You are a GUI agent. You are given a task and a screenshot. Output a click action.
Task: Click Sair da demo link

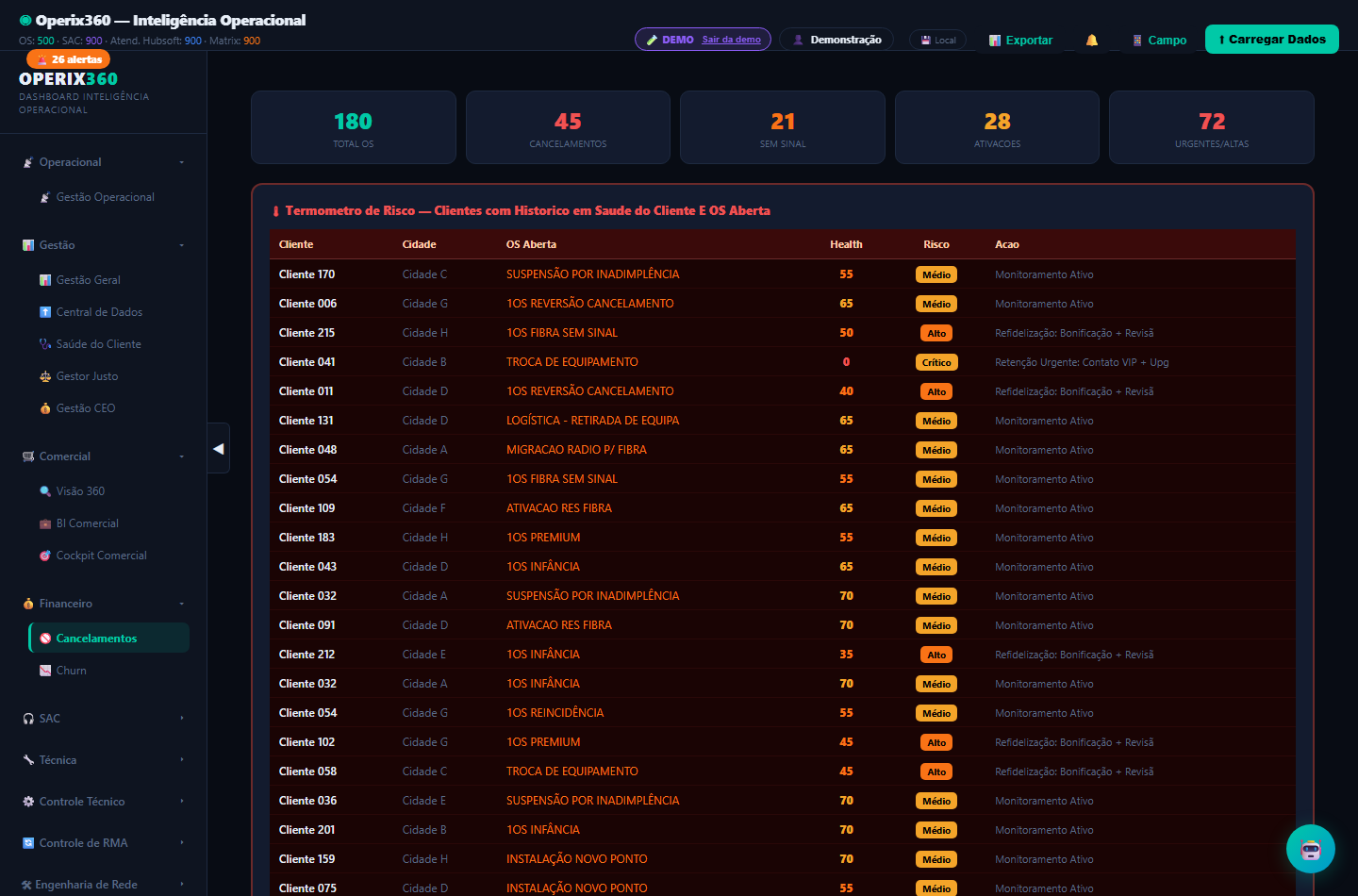click(731, 40)
